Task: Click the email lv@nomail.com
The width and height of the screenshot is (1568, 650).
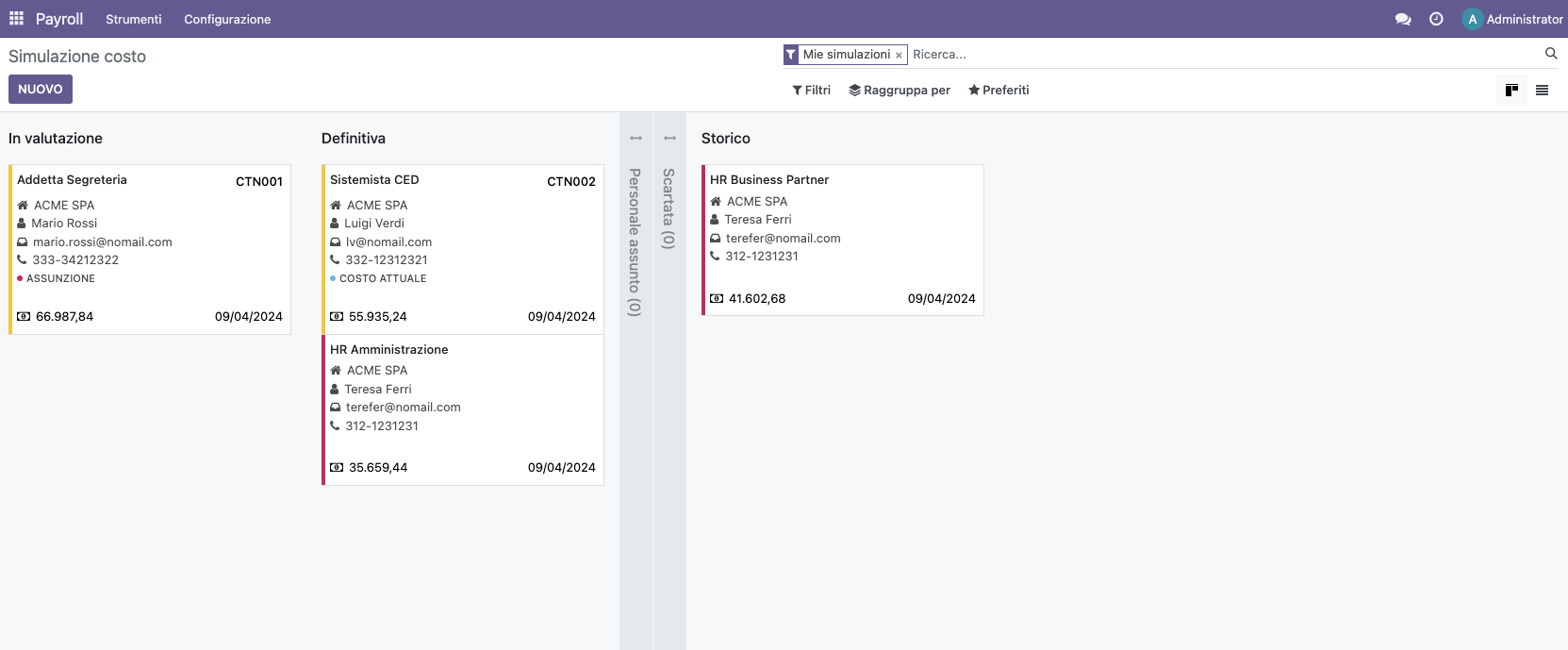Action: tap(388, 242)
